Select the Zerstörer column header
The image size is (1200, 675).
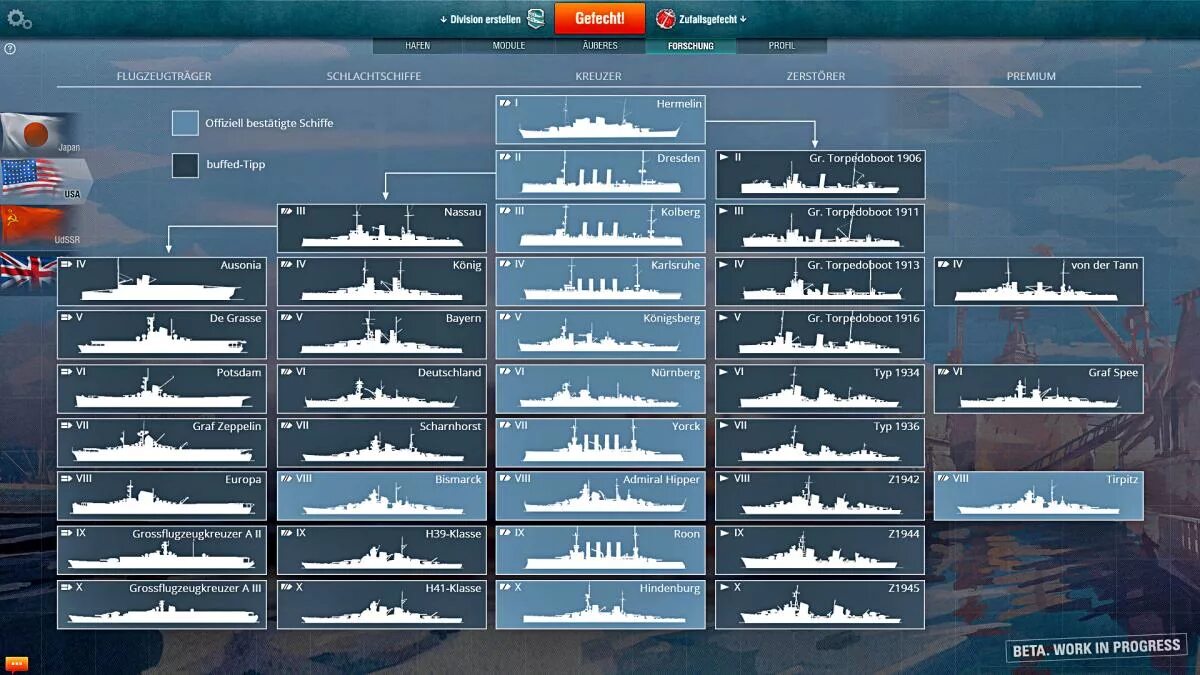816,76
